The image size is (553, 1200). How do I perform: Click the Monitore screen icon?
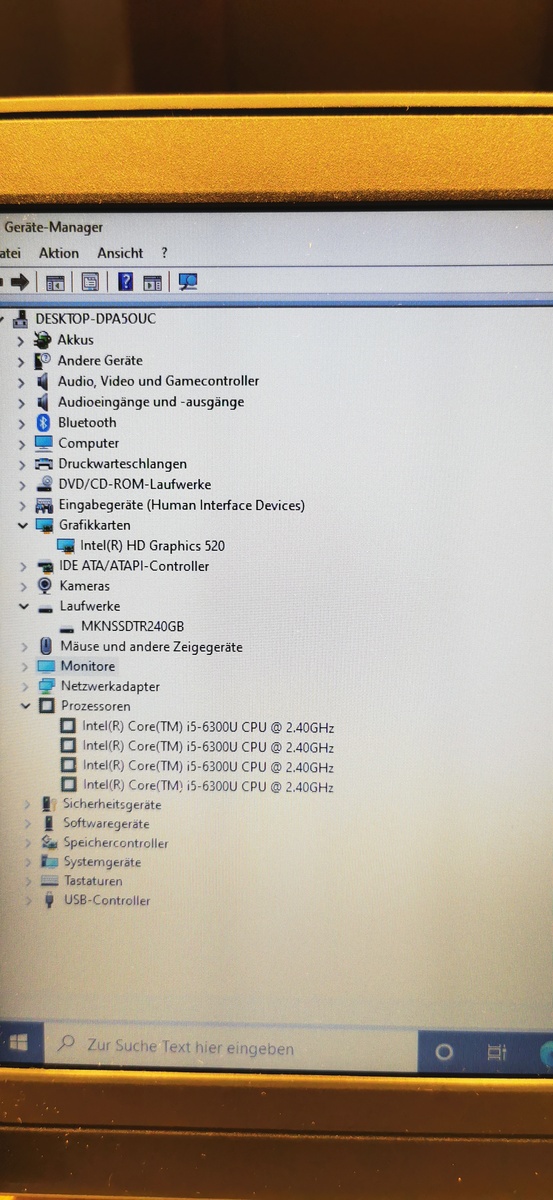tap(46, 666)
